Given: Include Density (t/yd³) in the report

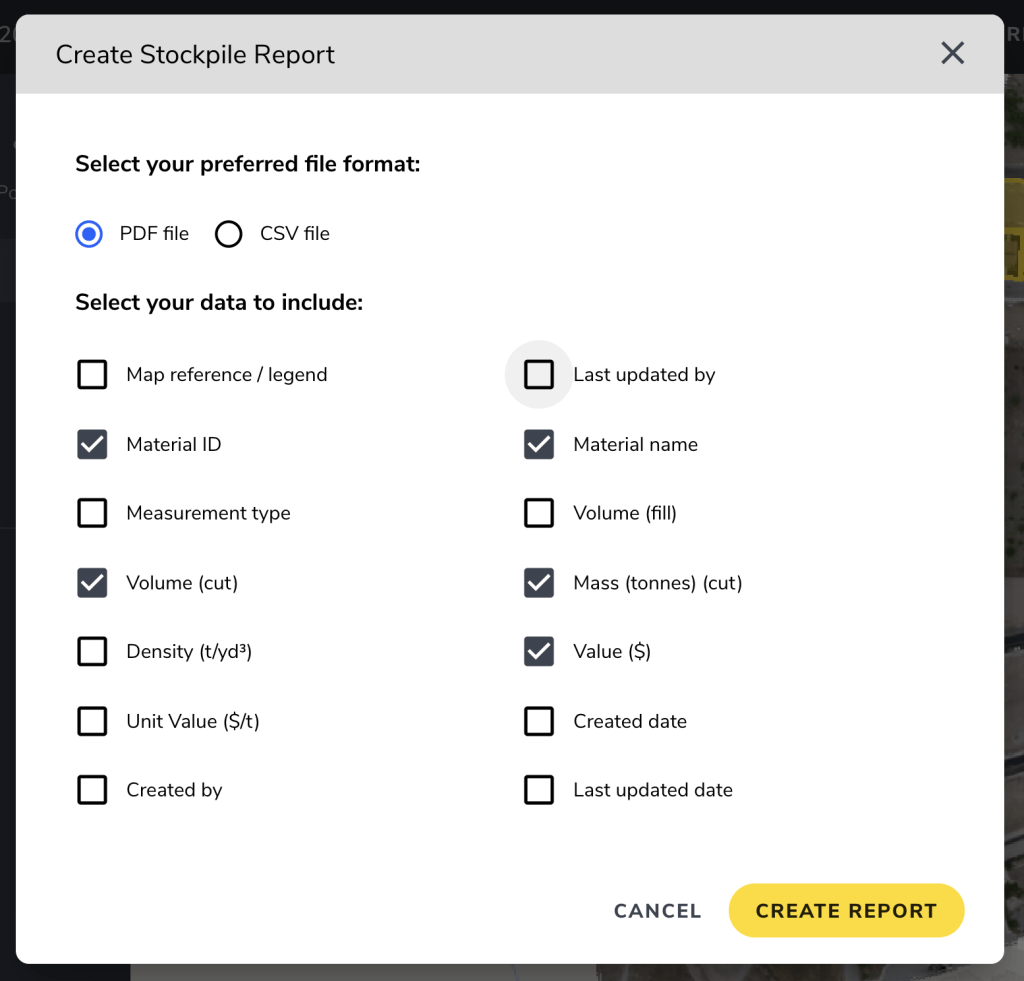Looking at the screenshot, I should point(93,652).
